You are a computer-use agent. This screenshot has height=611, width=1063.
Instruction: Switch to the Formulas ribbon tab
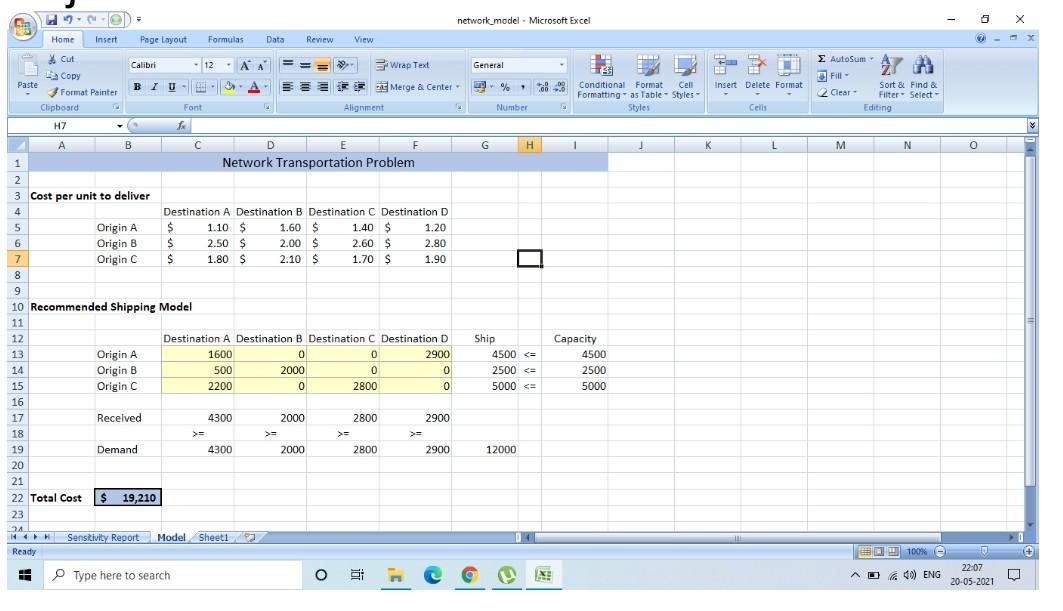click(225, 39)
